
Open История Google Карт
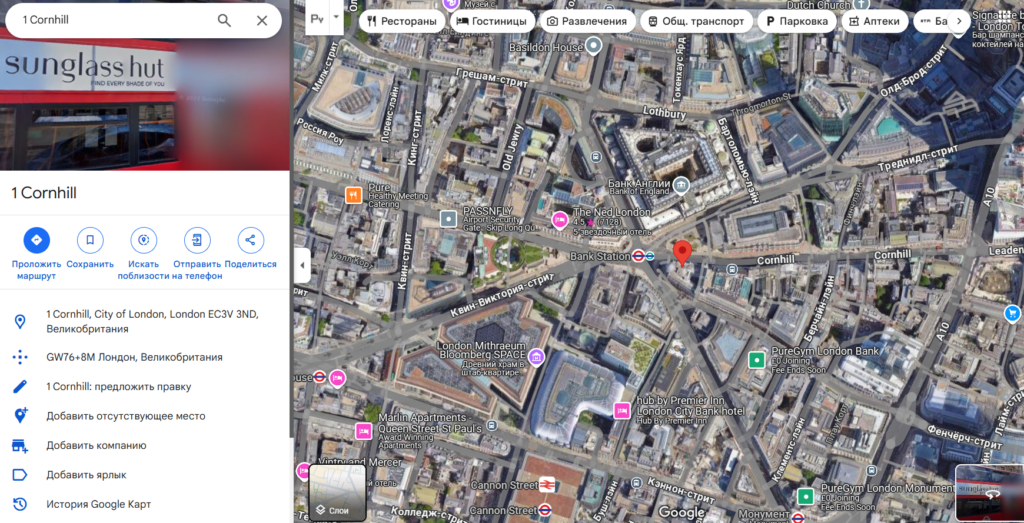click(98, 504)
